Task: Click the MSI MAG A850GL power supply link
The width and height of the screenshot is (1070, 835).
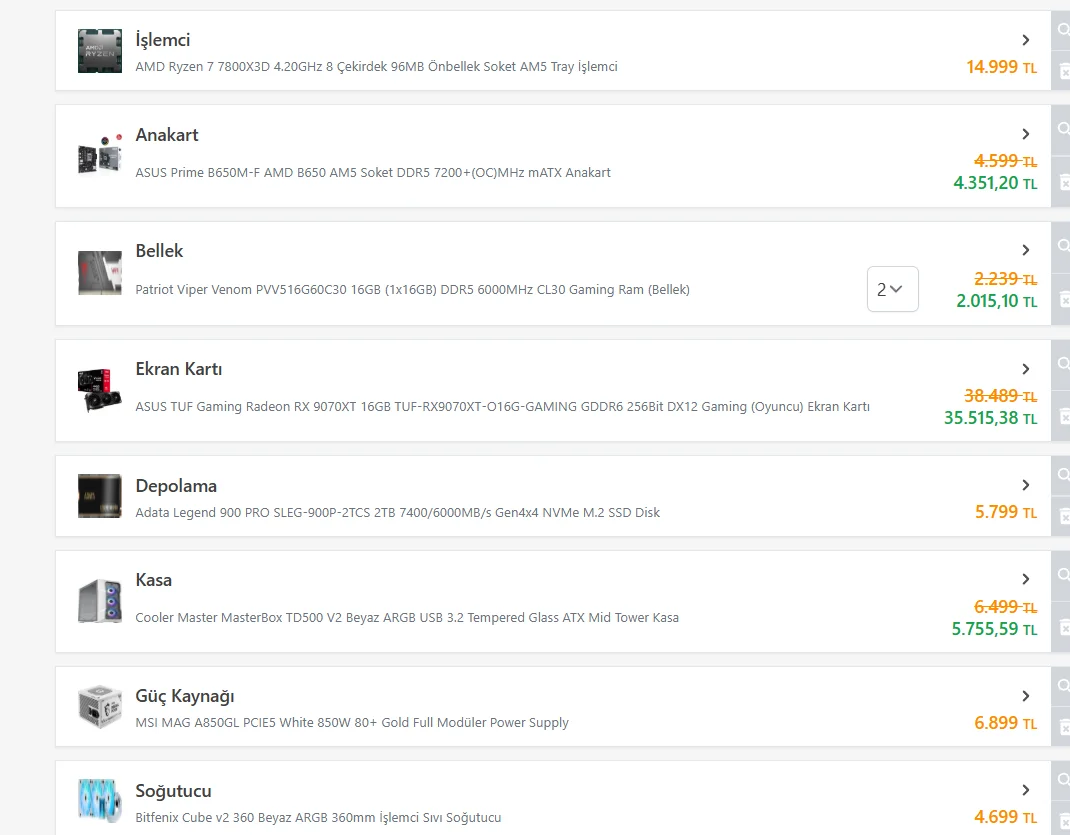Action: tap(352, 722)
